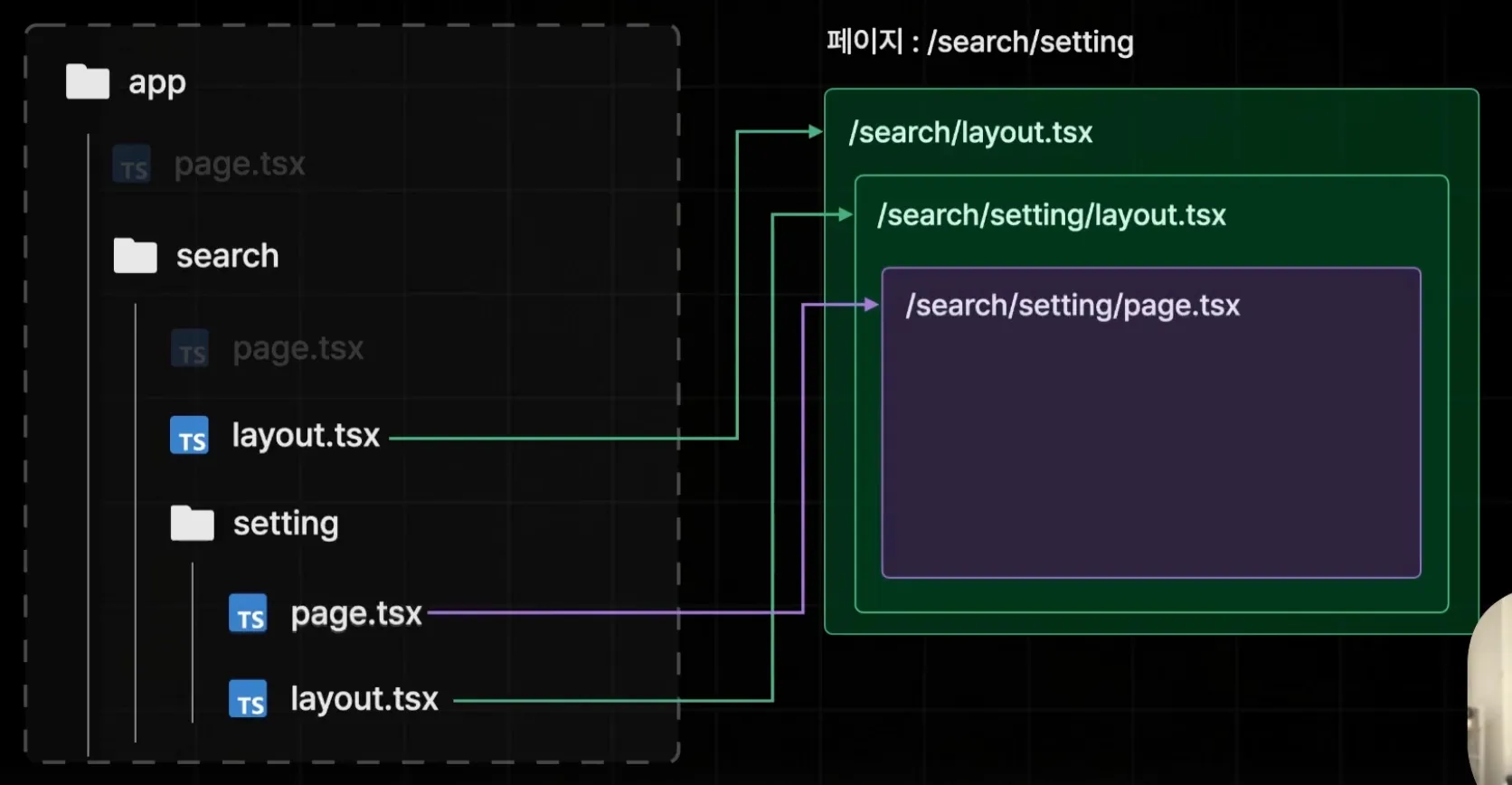
Task: Click the setting folder icon
Action: pos(192,524)
